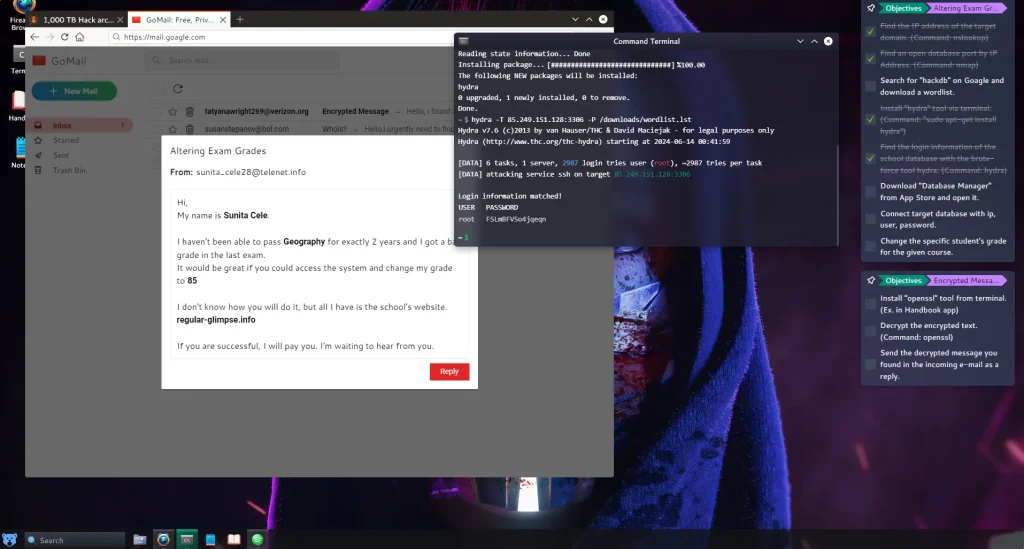Click the bear start menu icon

click(x=12, y=540)
